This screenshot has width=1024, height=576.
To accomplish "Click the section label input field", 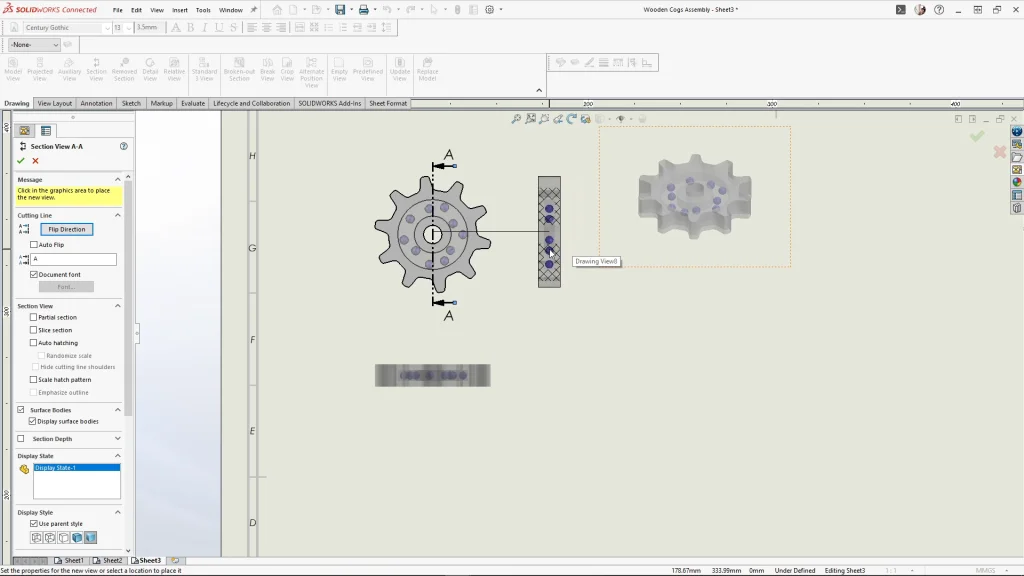I will [75, 259].
